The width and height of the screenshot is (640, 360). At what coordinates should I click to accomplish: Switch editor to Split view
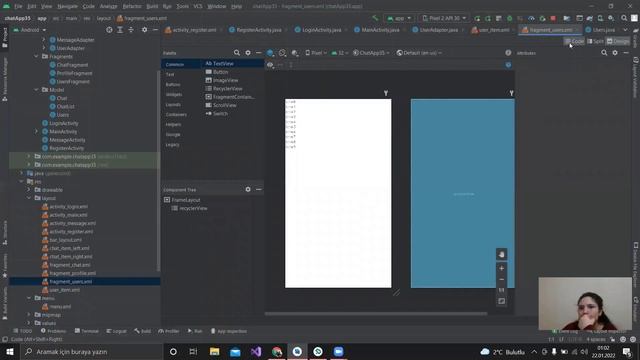(595, 41)
